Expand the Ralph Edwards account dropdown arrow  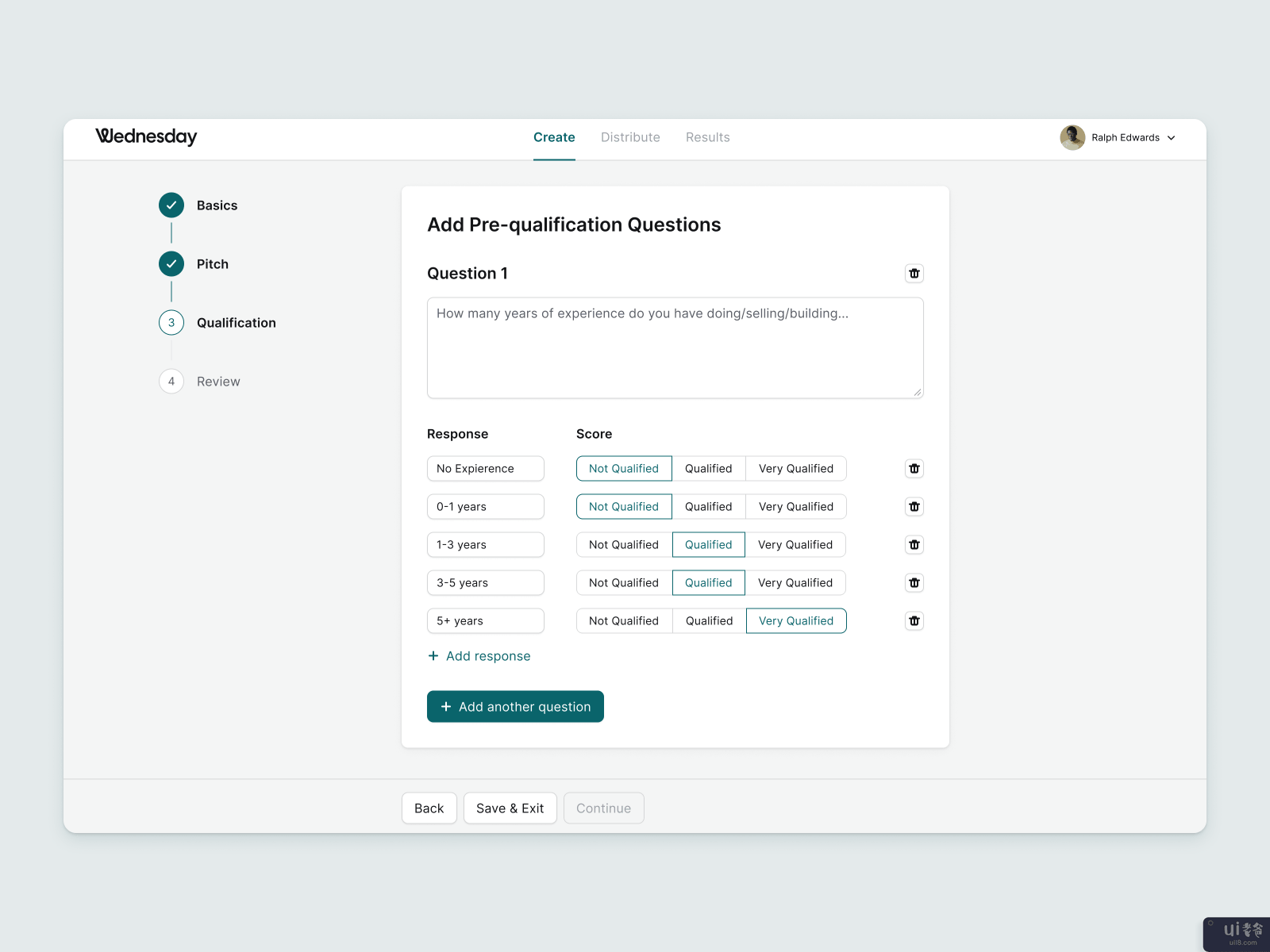click(x=1172, y=138)
